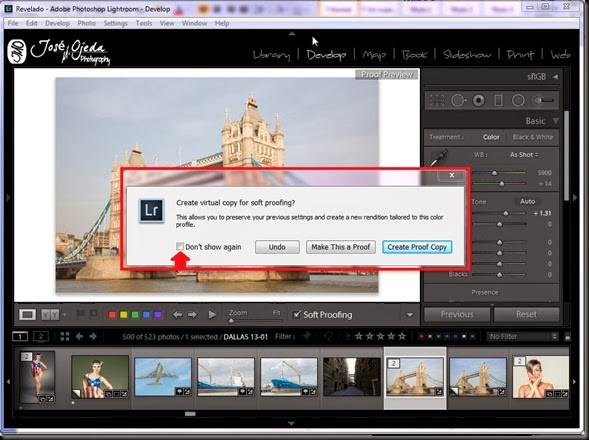Go to next photo arrow in toolbar

[192, 315]
